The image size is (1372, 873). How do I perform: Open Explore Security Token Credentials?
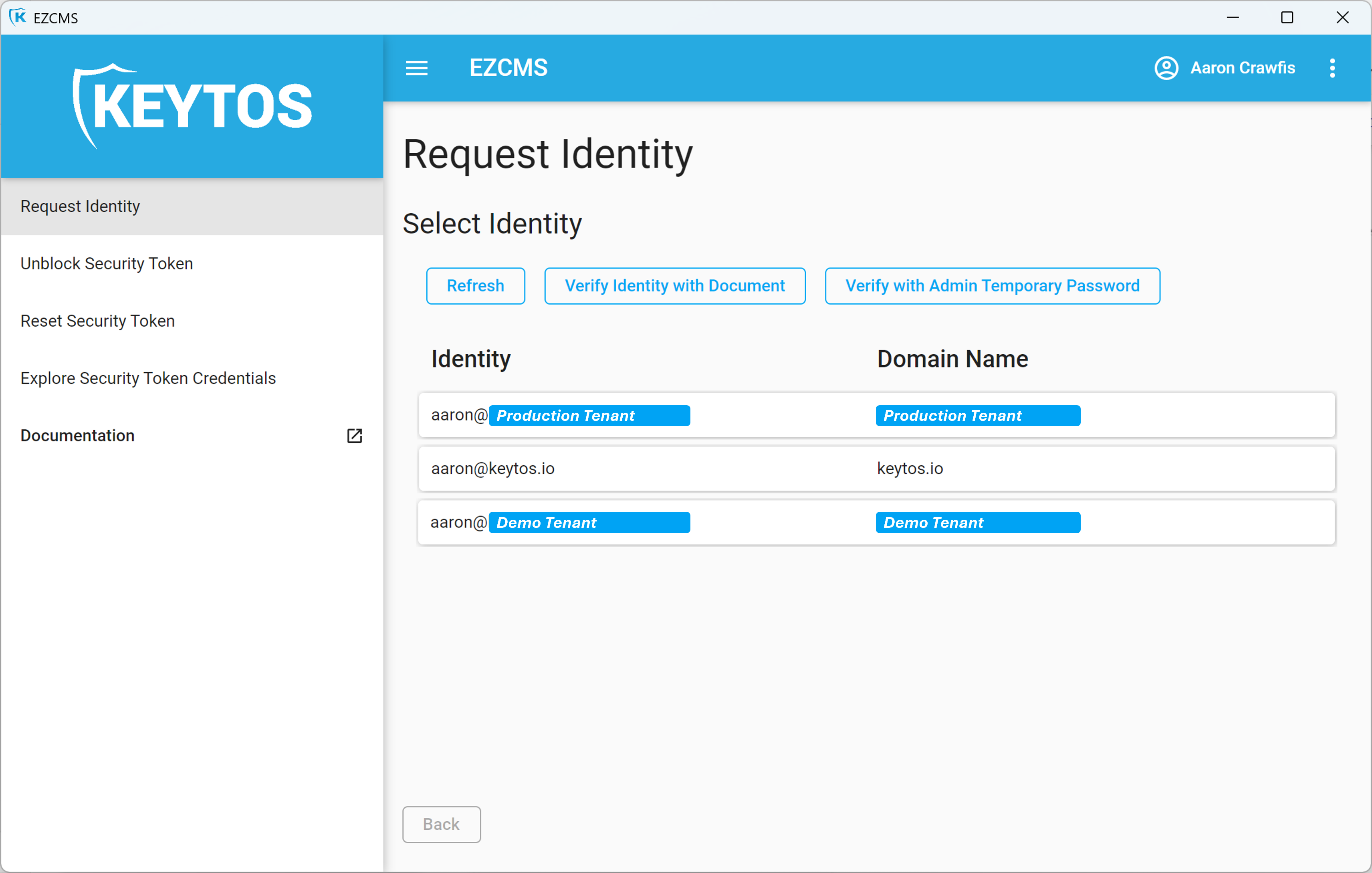click(x=147, y=378)
